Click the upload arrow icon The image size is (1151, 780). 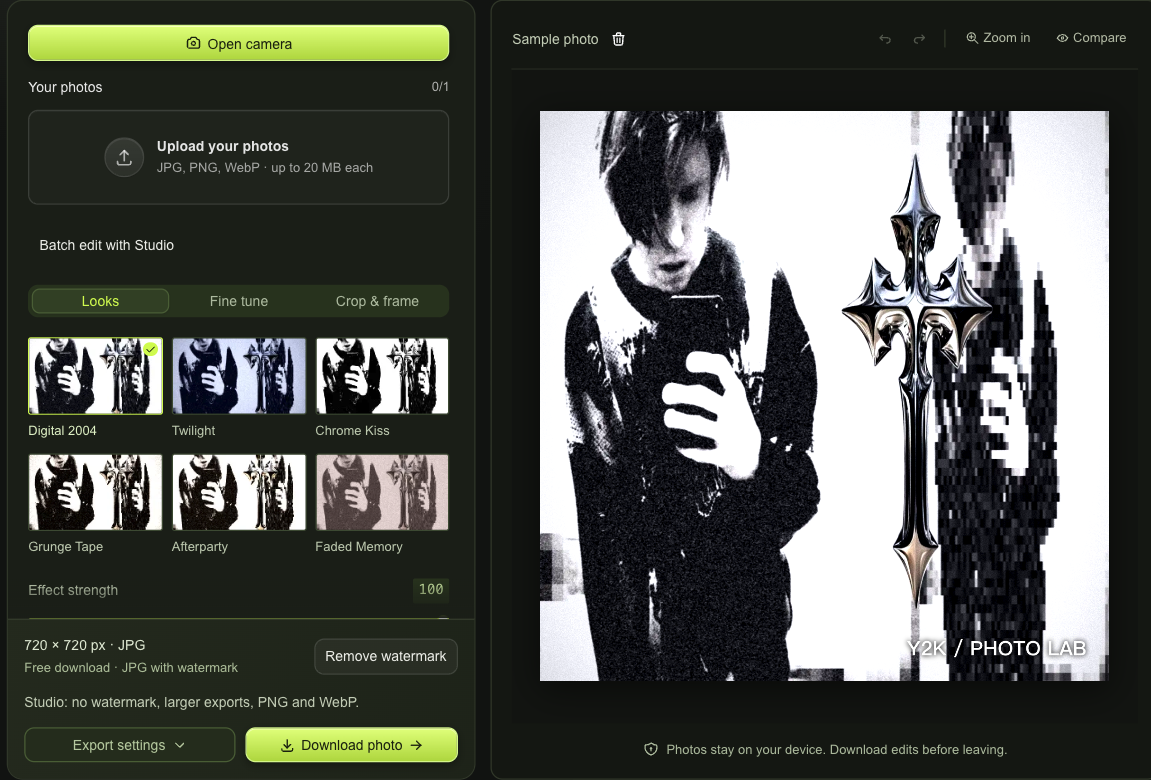pyautogui.click(x=124, y=157)
